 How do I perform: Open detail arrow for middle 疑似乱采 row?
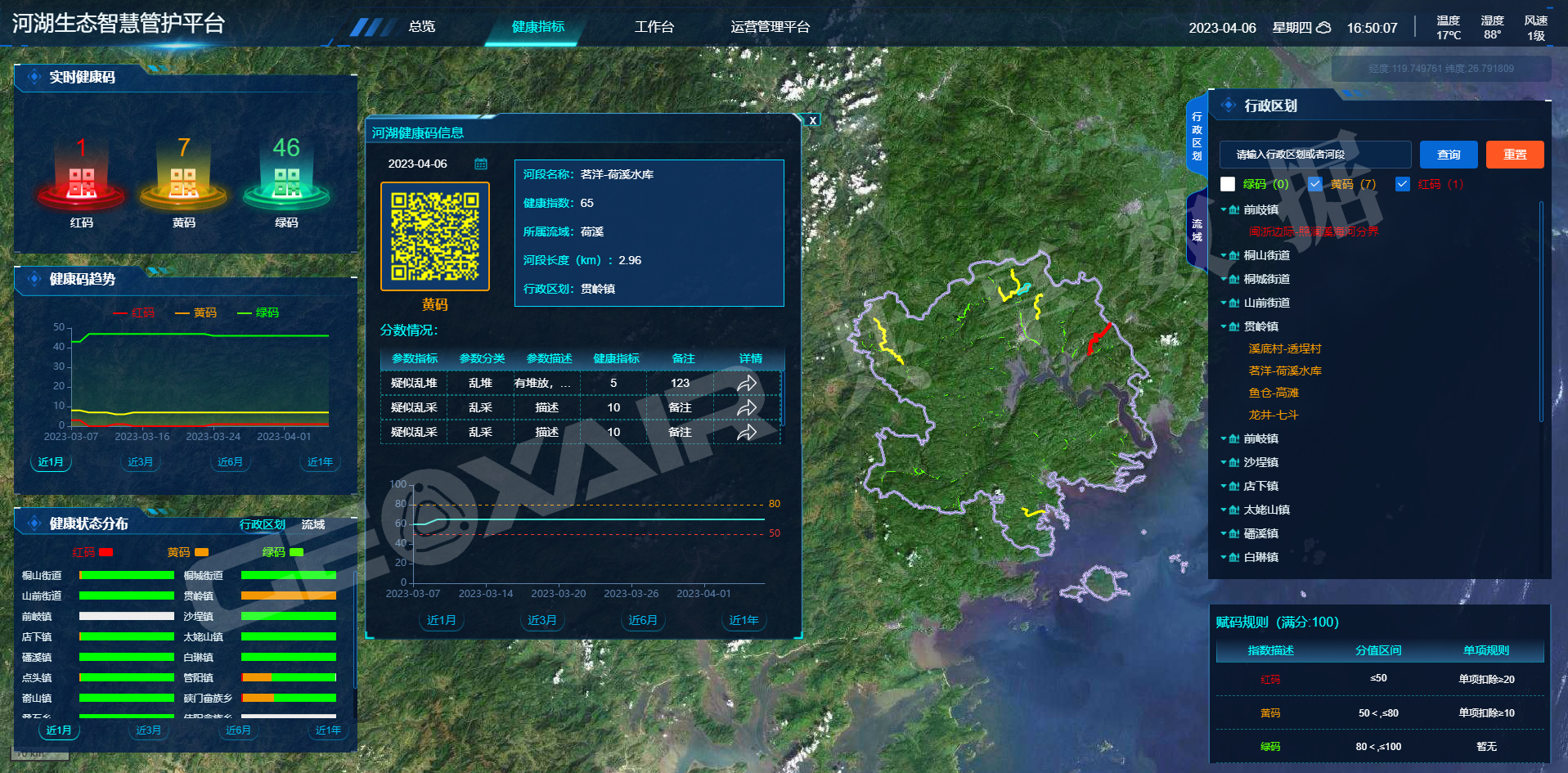coord(747,407)
